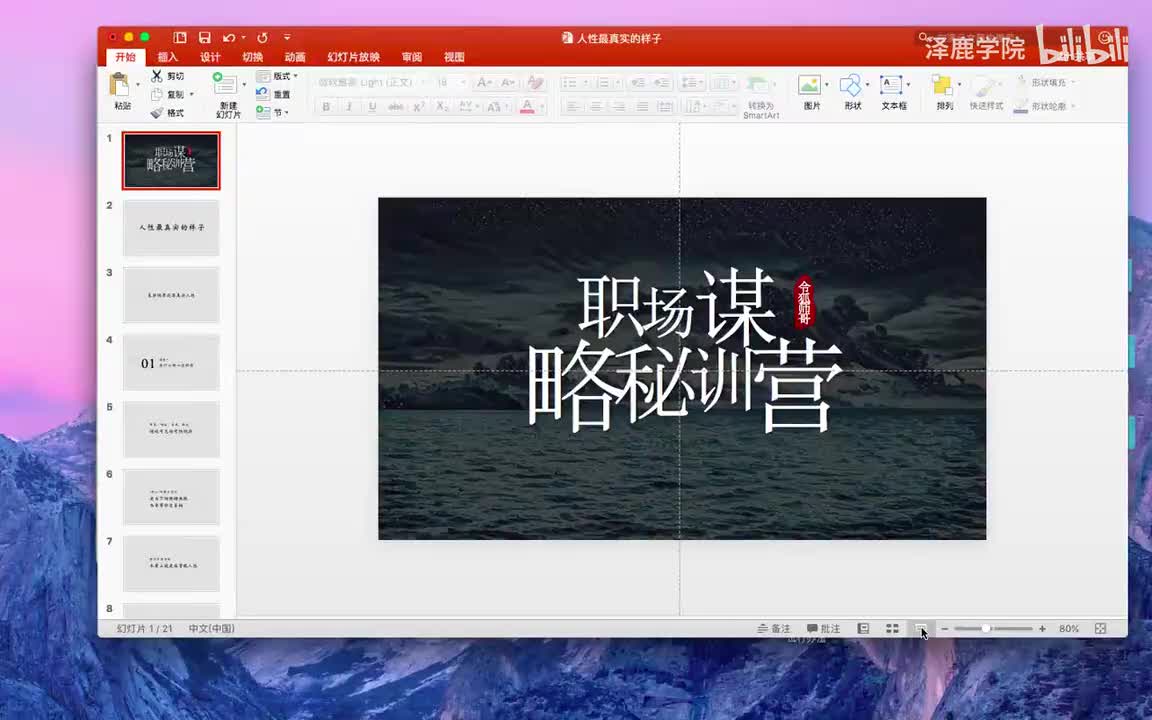The width and height of the screenshot is (1152, 720).
Task: Click the Redo/repeat arrow icon
Action: point(262,37)
